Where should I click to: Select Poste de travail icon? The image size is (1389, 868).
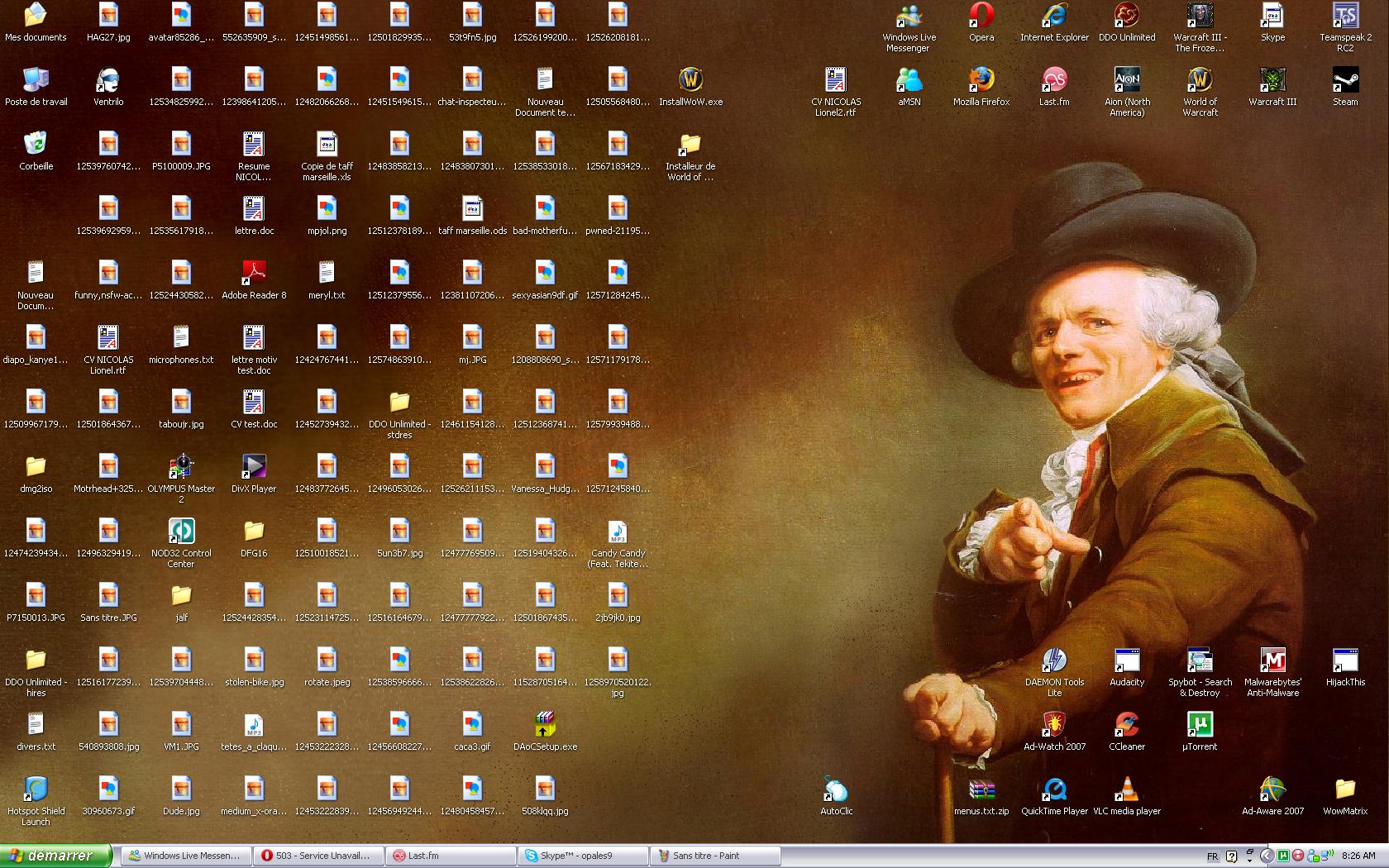point(36,87)
